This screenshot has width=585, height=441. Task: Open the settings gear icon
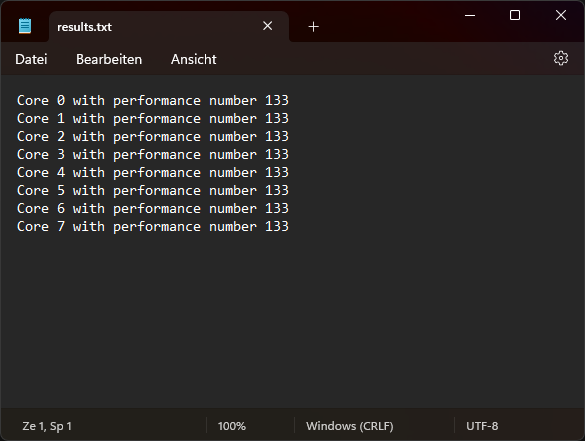click(x=561, y=59)
